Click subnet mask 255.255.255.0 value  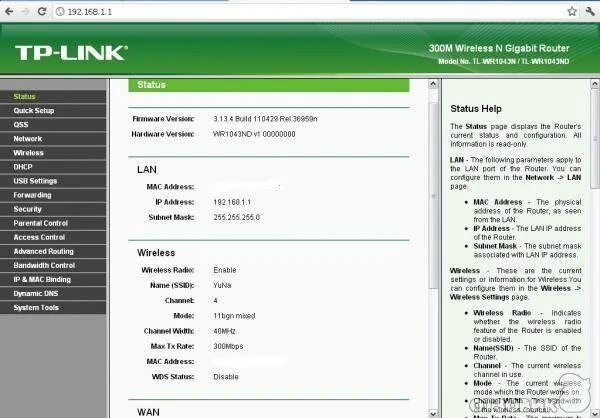(x=236, y=217)
